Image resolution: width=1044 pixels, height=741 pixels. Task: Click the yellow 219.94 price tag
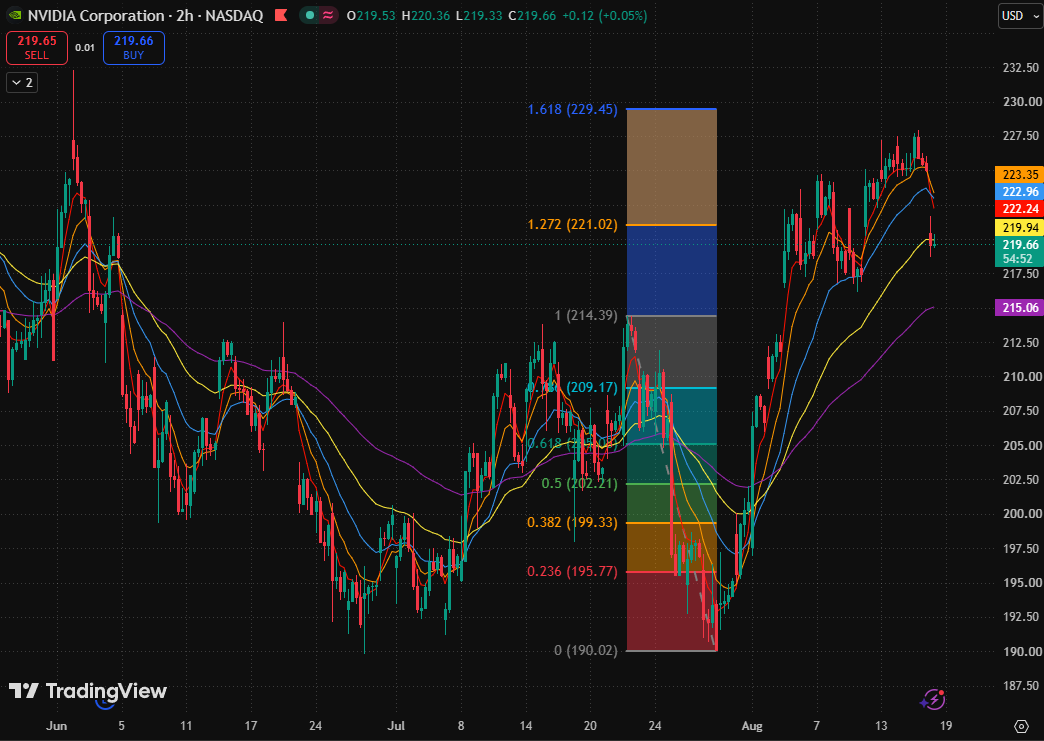point(1019,228)
